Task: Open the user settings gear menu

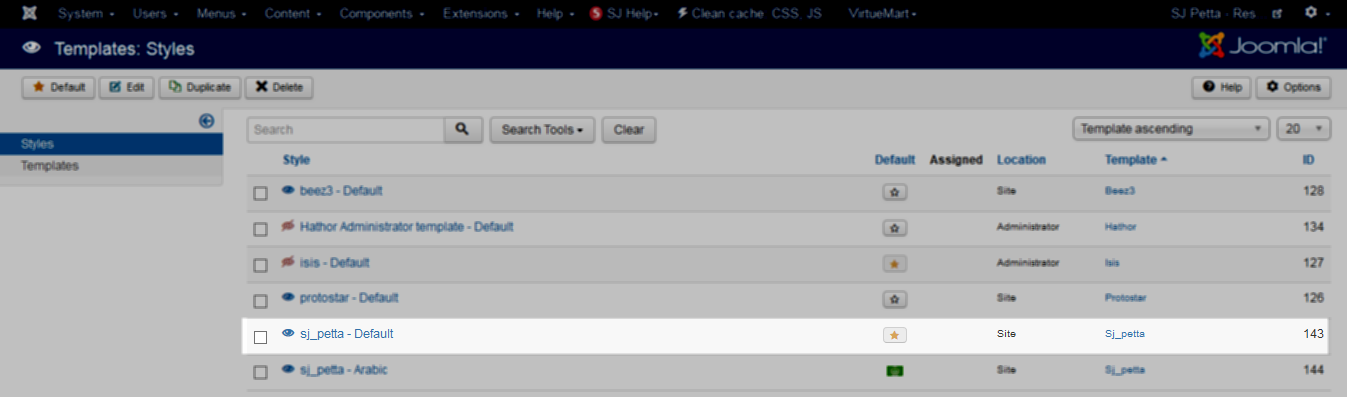Action: point(1316,14)
